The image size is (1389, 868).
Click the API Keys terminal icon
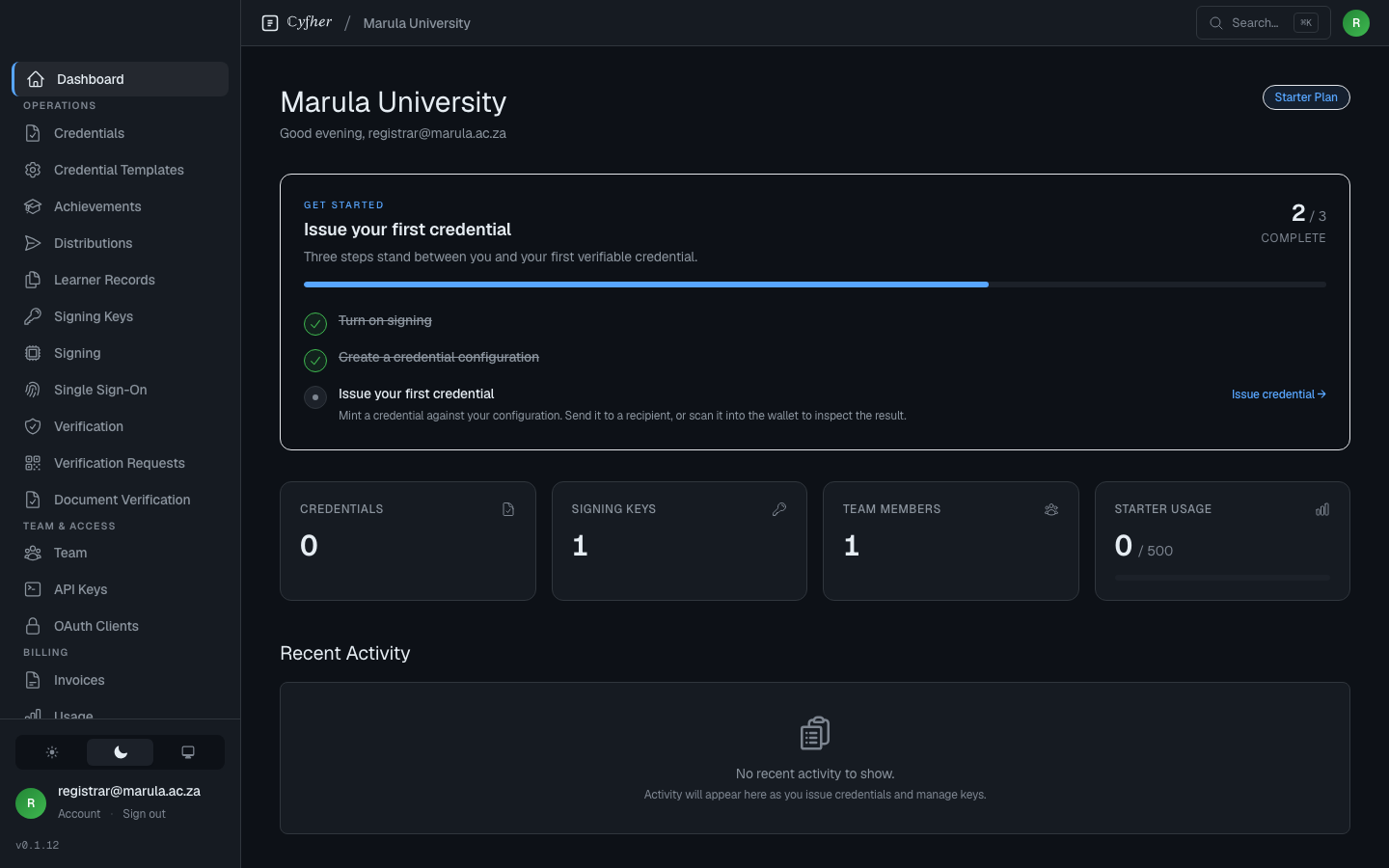[33, 589]
